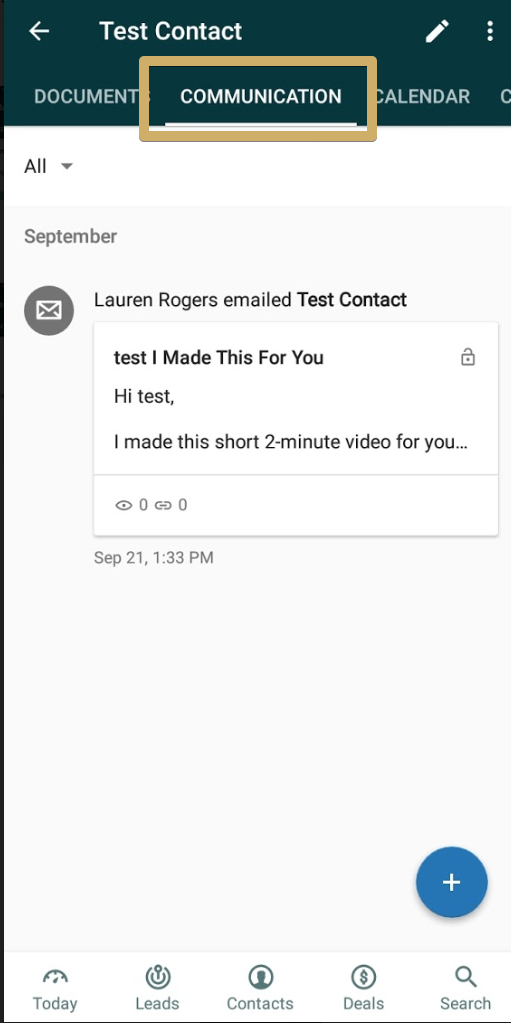
Task: Click the gray envelope email icon
Action: (49, 311)
